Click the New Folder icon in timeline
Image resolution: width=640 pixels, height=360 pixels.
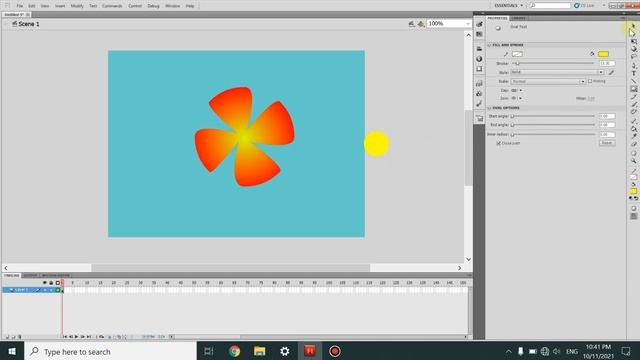pos(13,337)
